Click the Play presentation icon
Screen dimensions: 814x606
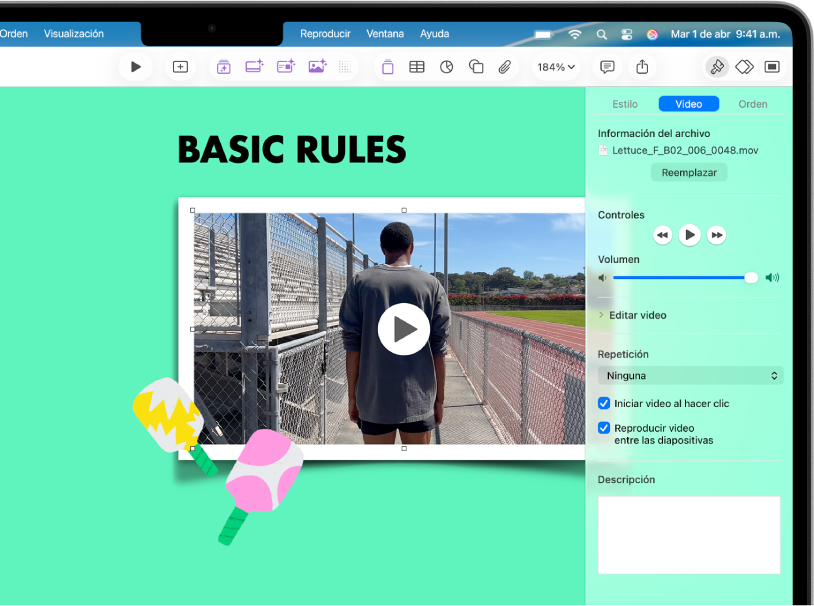pyautogui.click(x=135, y=67)
